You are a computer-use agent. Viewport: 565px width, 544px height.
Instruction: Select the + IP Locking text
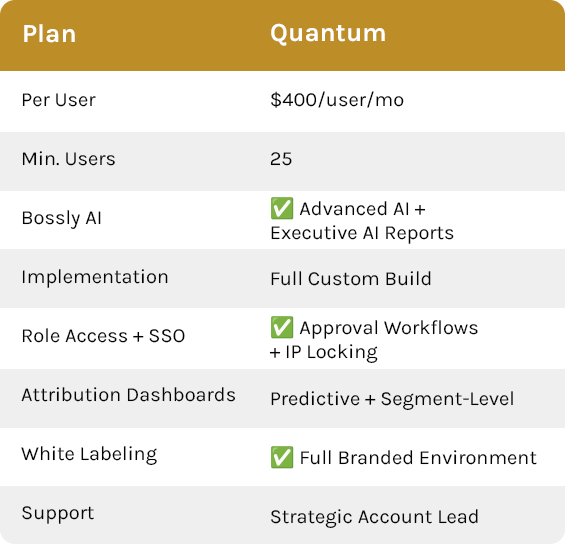pos(324,352)
